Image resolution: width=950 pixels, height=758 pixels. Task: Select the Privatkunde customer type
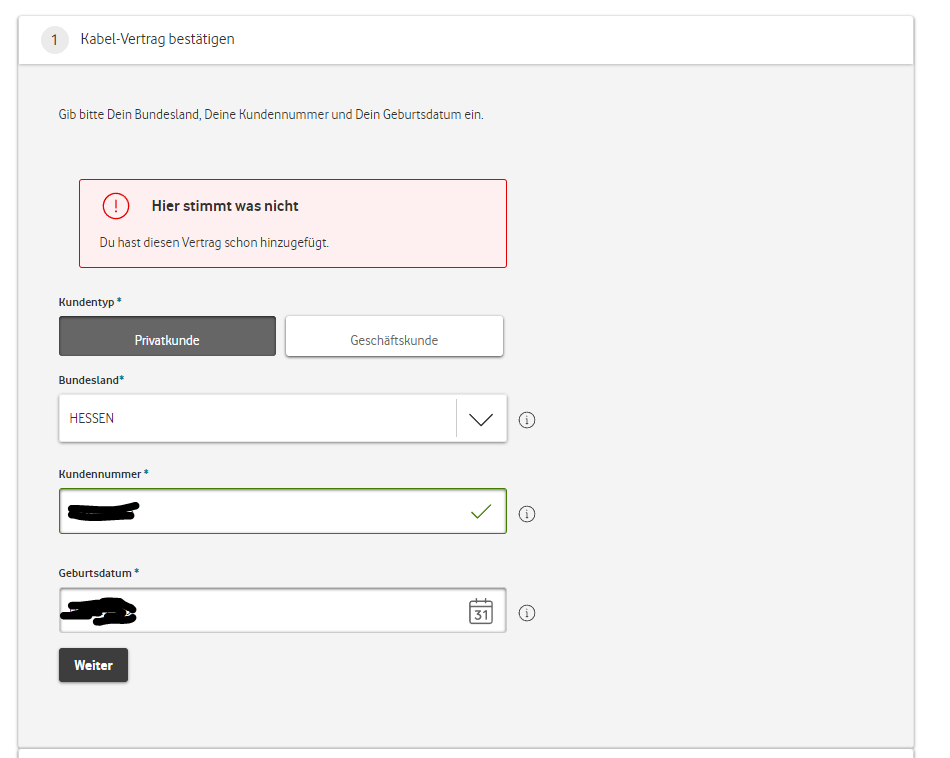(167, 336)
